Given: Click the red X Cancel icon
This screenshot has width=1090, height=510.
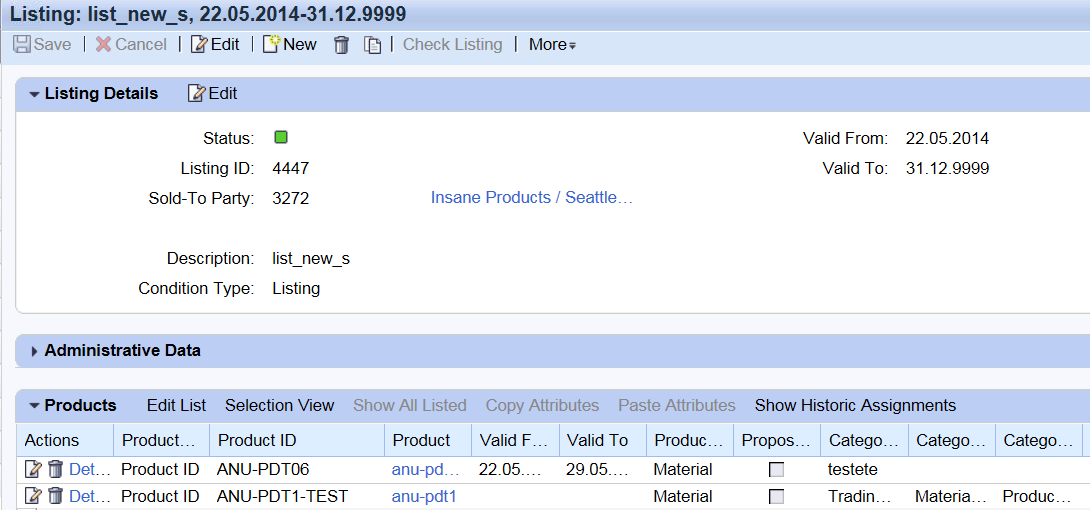Looking at the screenshot, I should click(104, 44).
